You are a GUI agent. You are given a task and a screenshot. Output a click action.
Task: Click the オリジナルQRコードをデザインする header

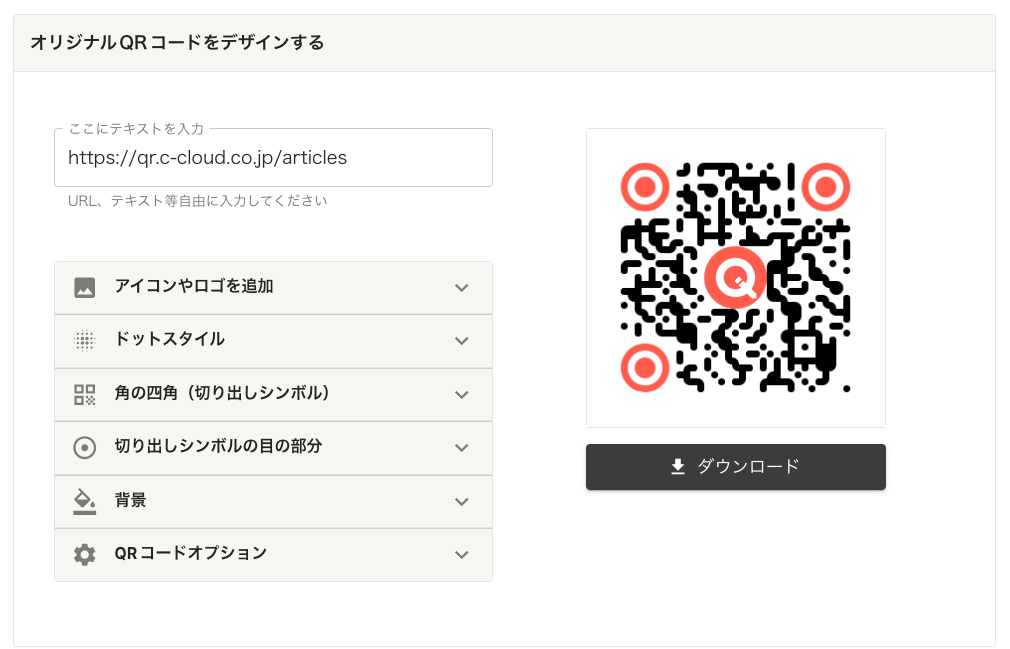click(x=176, y=43)
